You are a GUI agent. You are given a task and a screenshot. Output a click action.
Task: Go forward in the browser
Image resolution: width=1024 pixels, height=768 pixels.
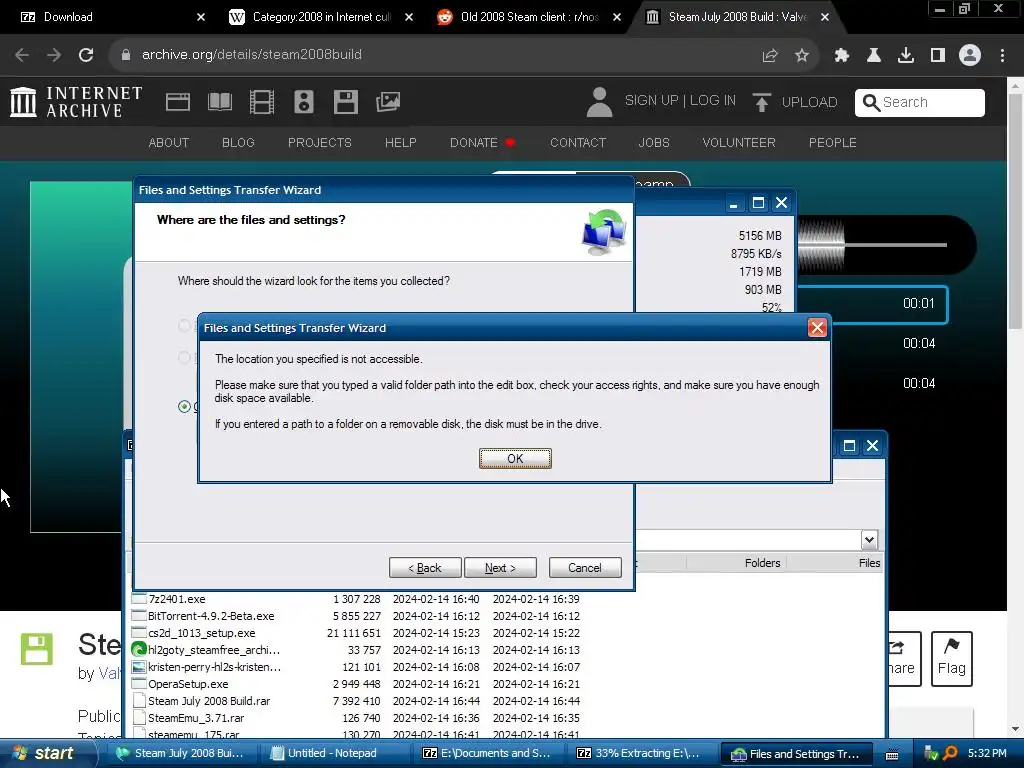pyautogui.click(x=54, y=55)
